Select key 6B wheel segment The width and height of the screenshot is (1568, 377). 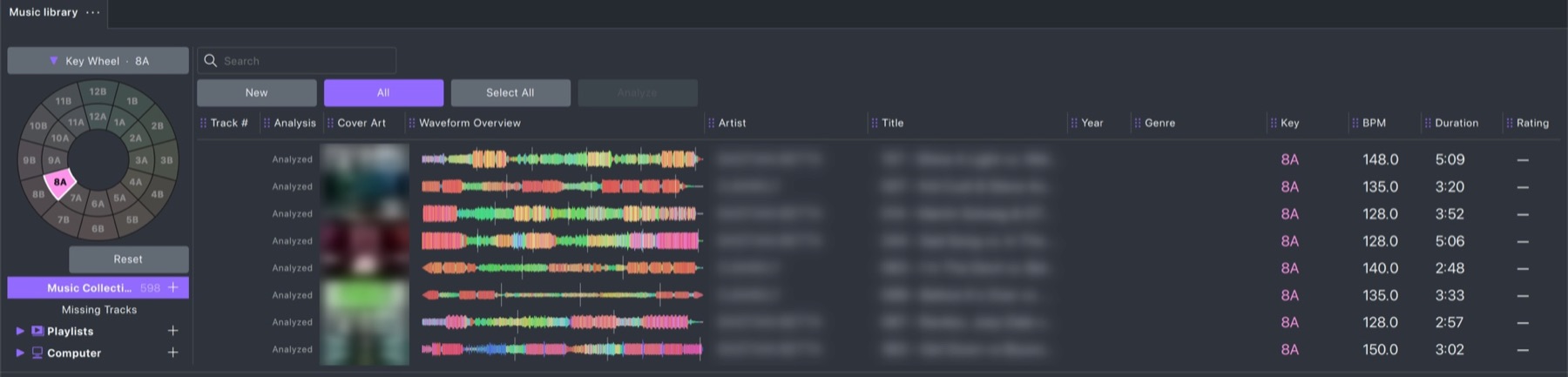(98, 229)
